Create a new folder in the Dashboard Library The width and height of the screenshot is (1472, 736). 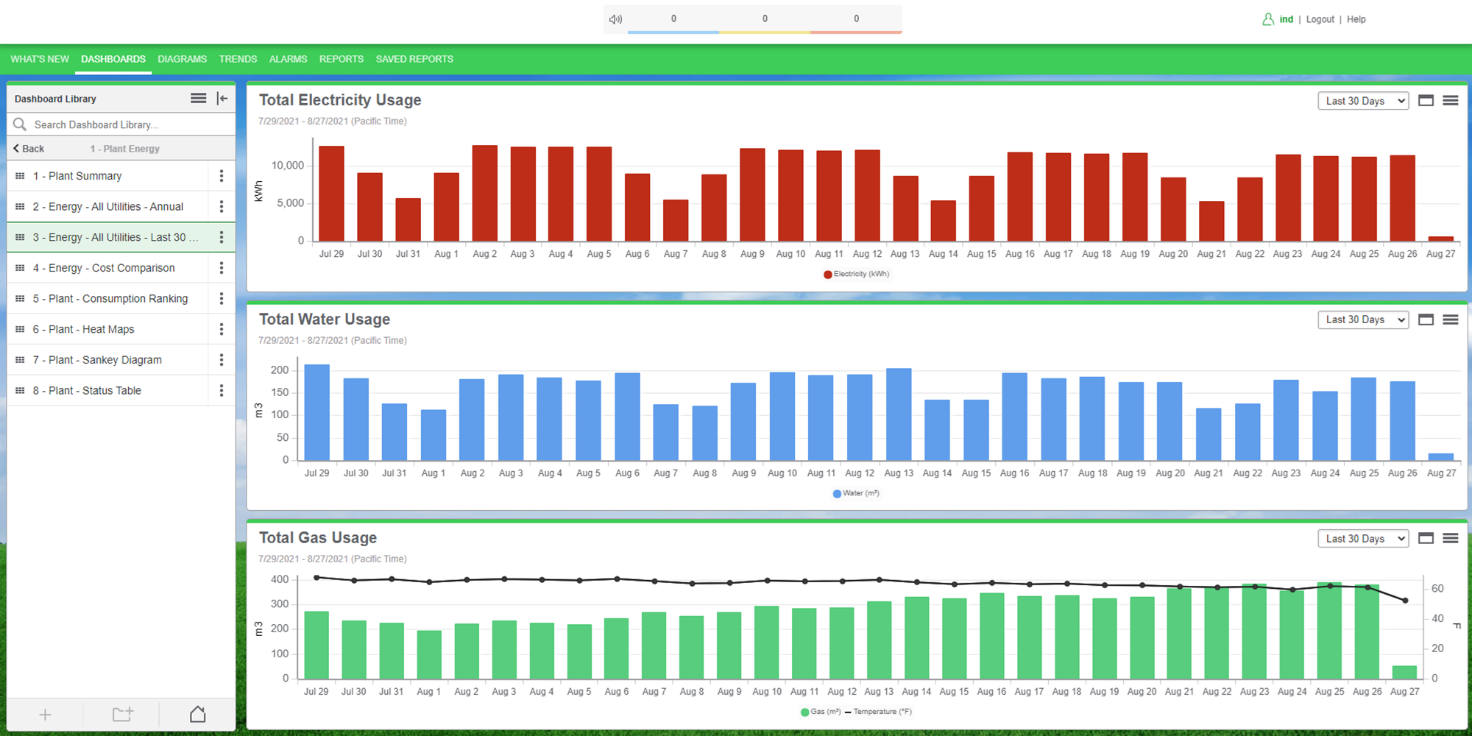pos(121,714)
